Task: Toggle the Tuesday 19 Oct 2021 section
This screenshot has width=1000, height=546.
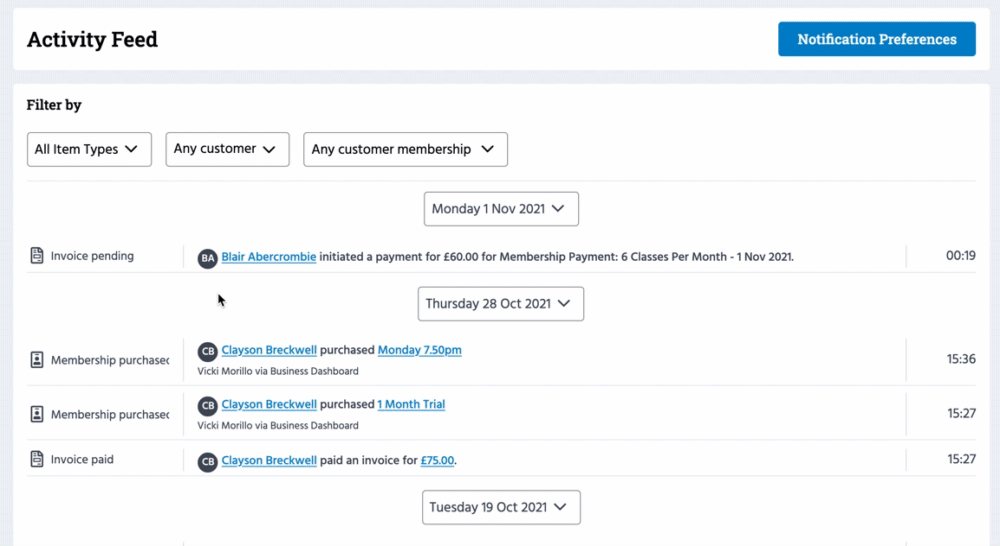Action: (500, 507)
